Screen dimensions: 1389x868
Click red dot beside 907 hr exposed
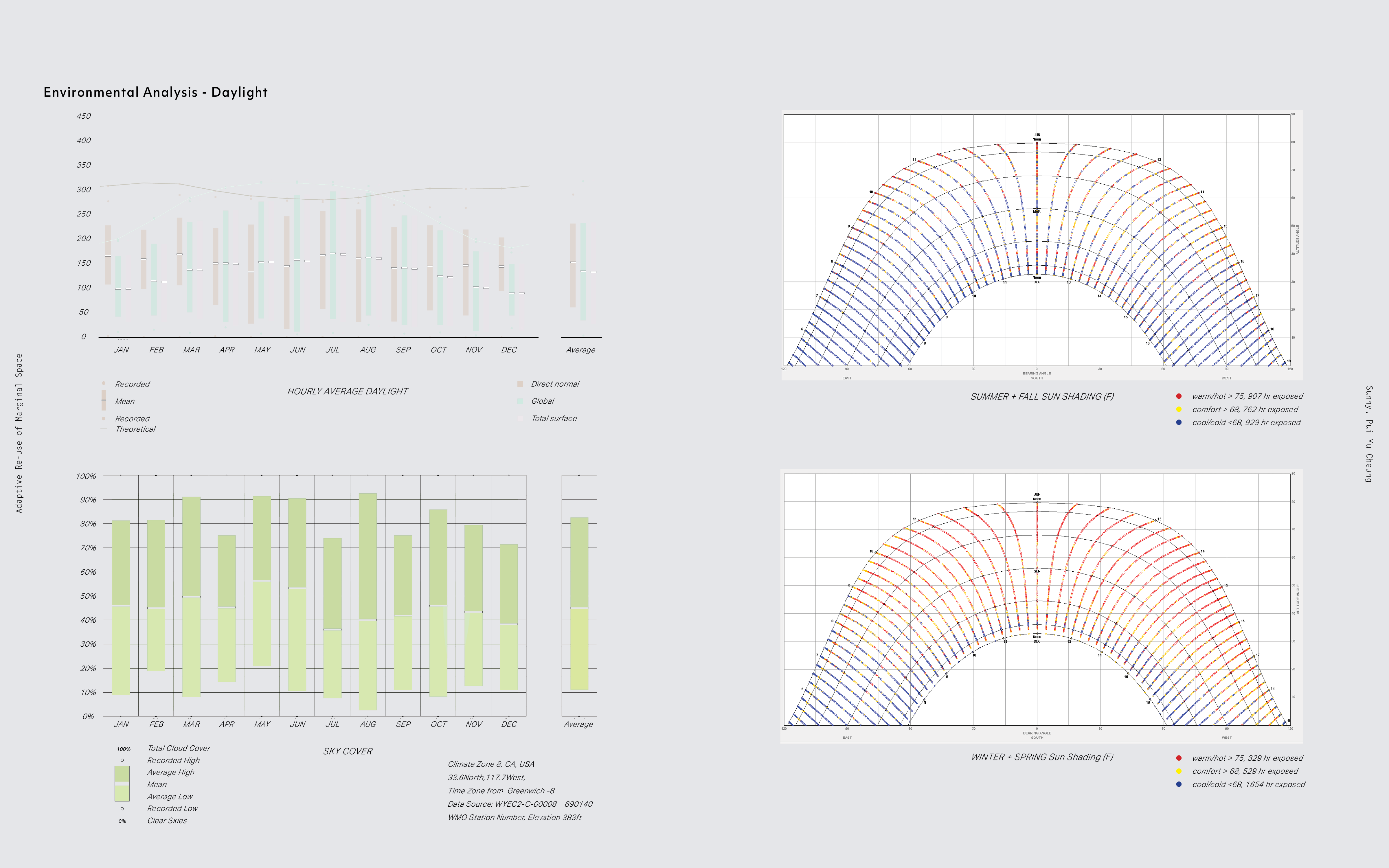coord(1179,396)
